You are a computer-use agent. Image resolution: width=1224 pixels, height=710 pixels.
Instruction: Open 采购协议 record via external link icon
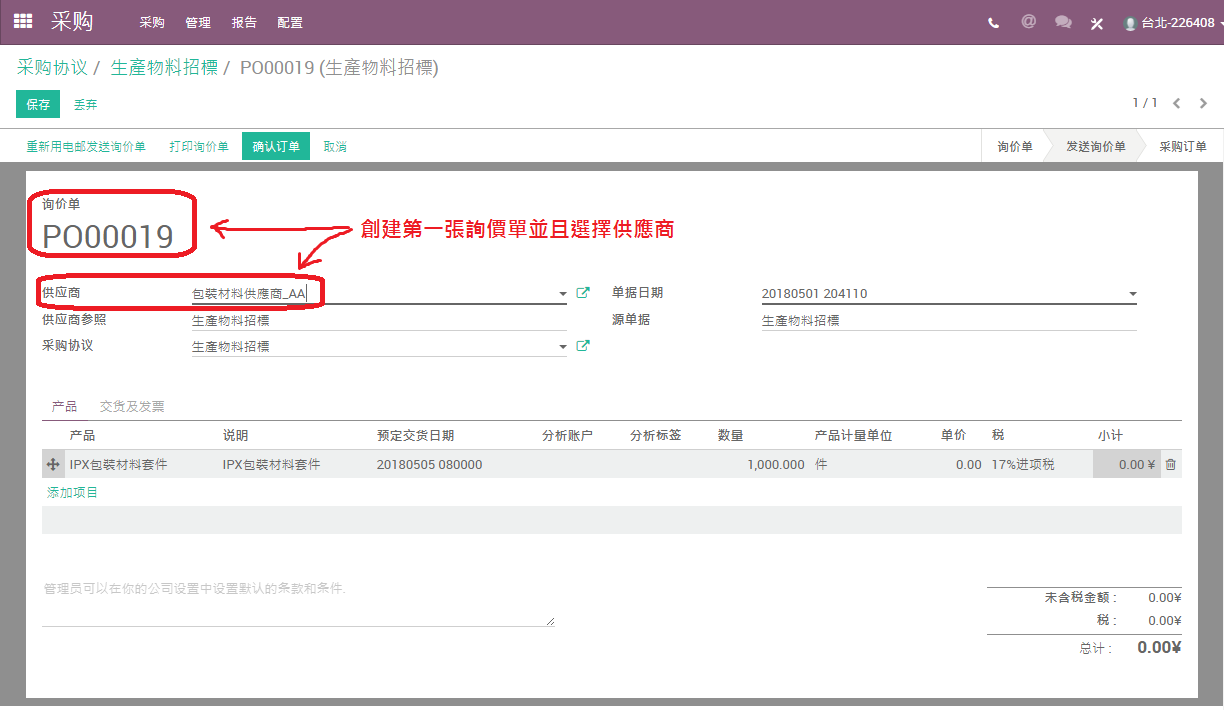pos(583,346)
